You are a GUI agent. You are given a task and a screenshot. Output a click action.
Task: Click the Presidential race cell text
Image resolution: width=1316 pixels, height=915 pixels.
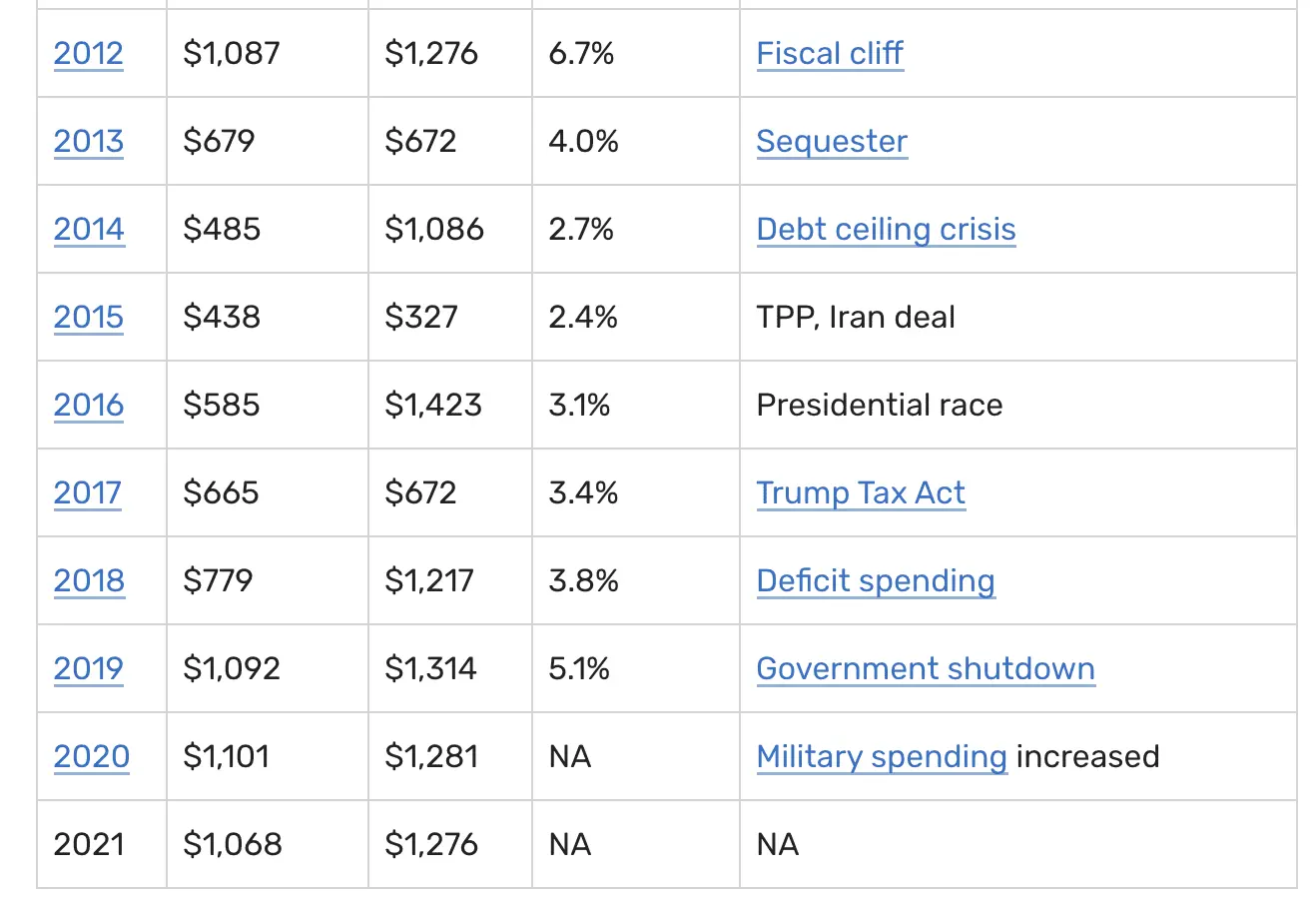pos(880,406)
